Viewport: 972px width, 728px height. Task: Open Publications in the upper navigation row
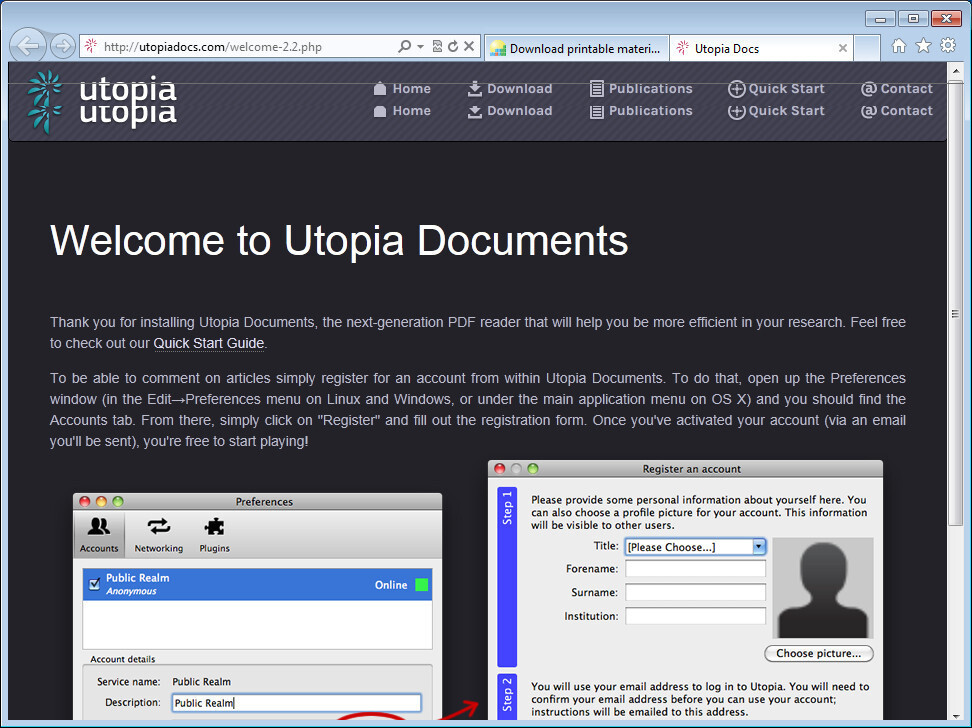(641, 89)
